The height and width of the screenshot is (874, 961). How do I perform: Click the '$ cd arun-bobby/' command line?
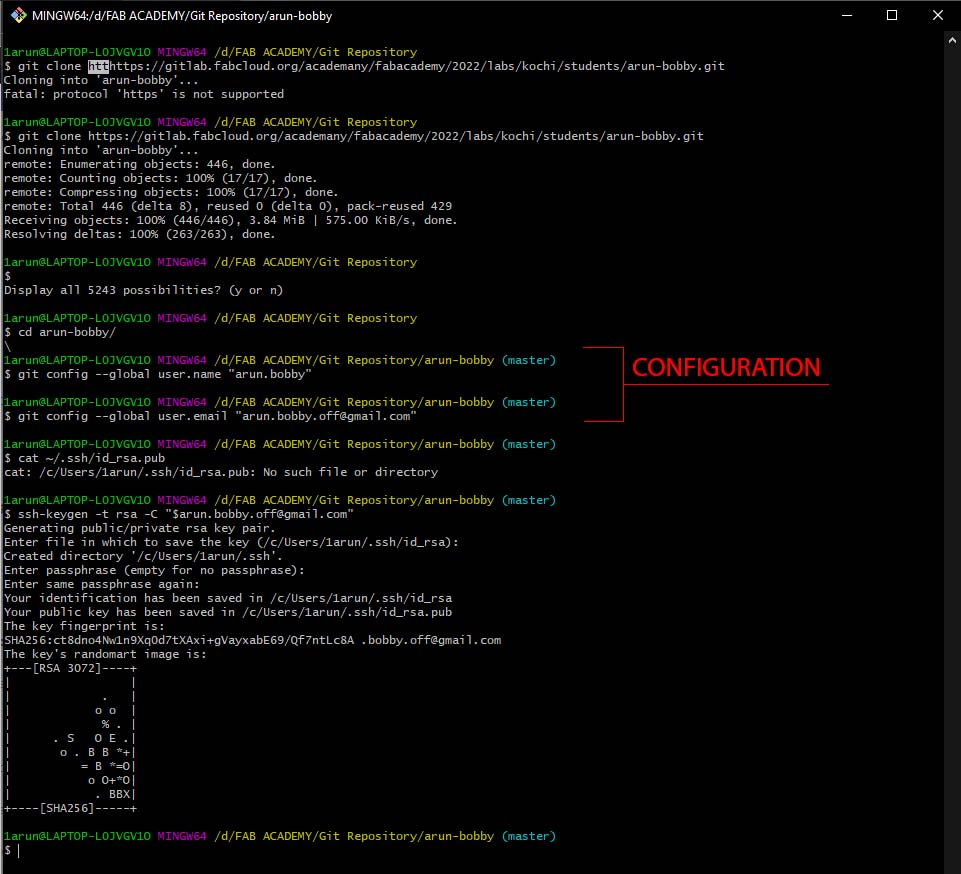click(x=60, y=332)
